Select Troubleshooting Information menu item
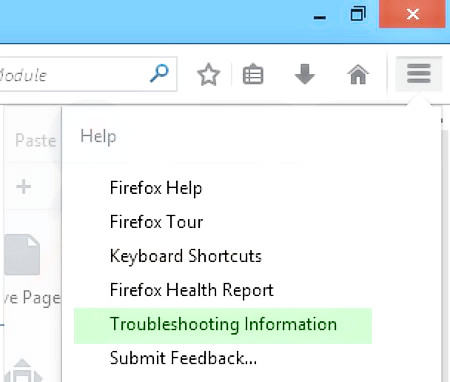The width and height of the screenshot is (450, 382). tap(223, 326)
